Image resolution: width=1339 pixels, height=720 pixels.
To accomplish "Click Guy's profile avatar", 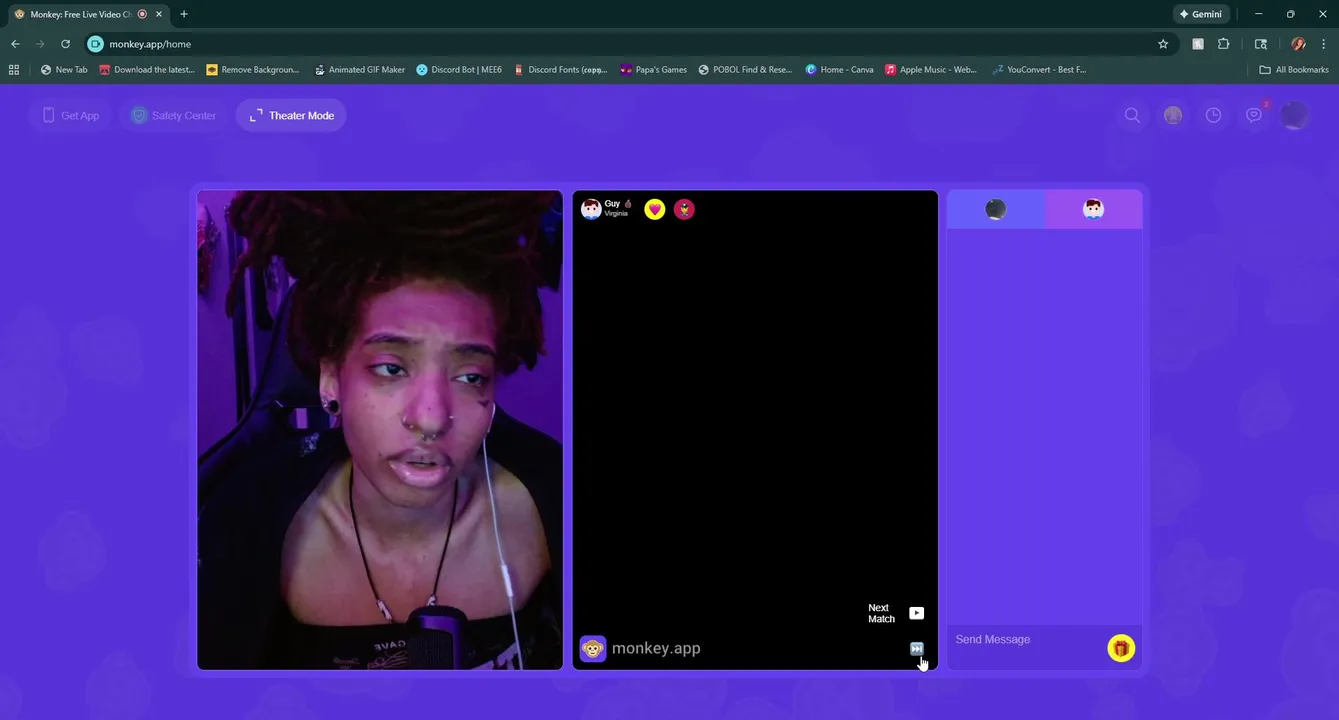I will (591, 209).
